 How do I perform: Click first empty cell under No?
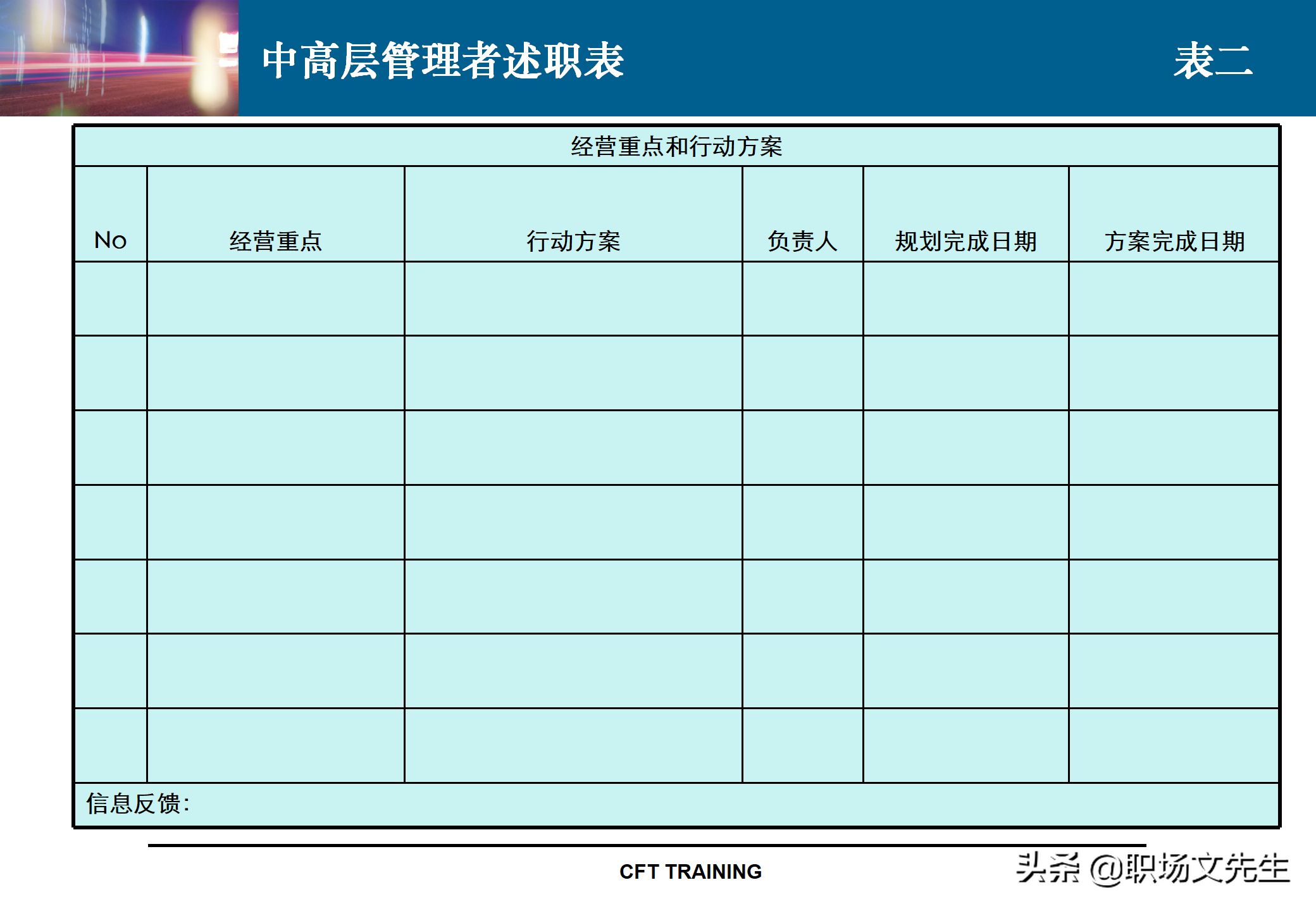point(111,299)
